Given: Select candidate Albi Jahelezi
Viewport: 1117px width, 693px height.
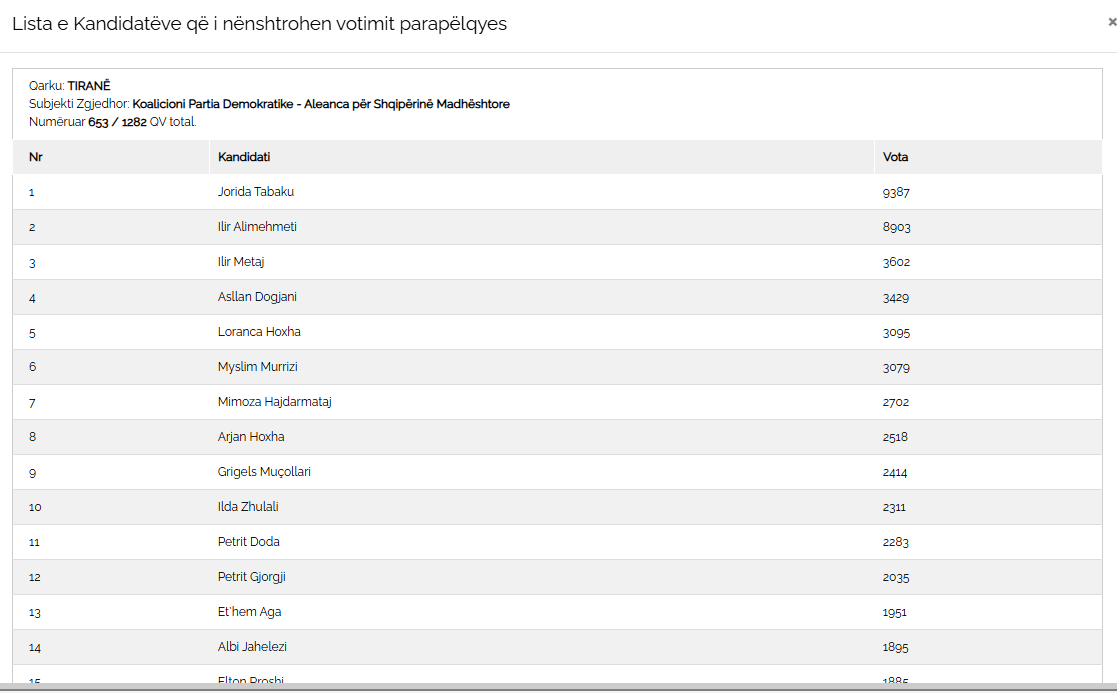Looking at the screenshot, I should pyautogui.click(x=252, y=647).
